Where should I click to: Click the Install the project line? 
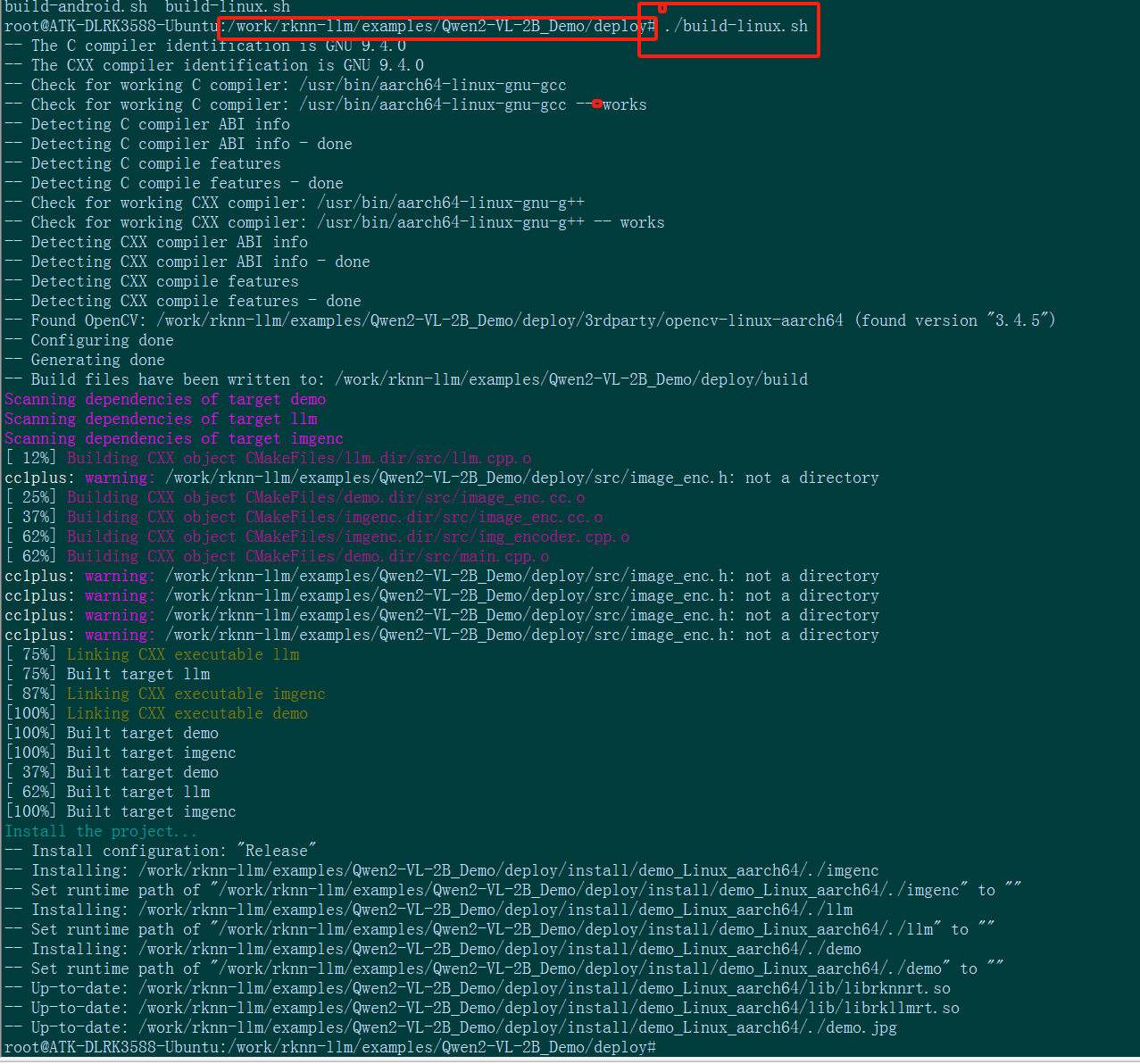coord(98,830)
